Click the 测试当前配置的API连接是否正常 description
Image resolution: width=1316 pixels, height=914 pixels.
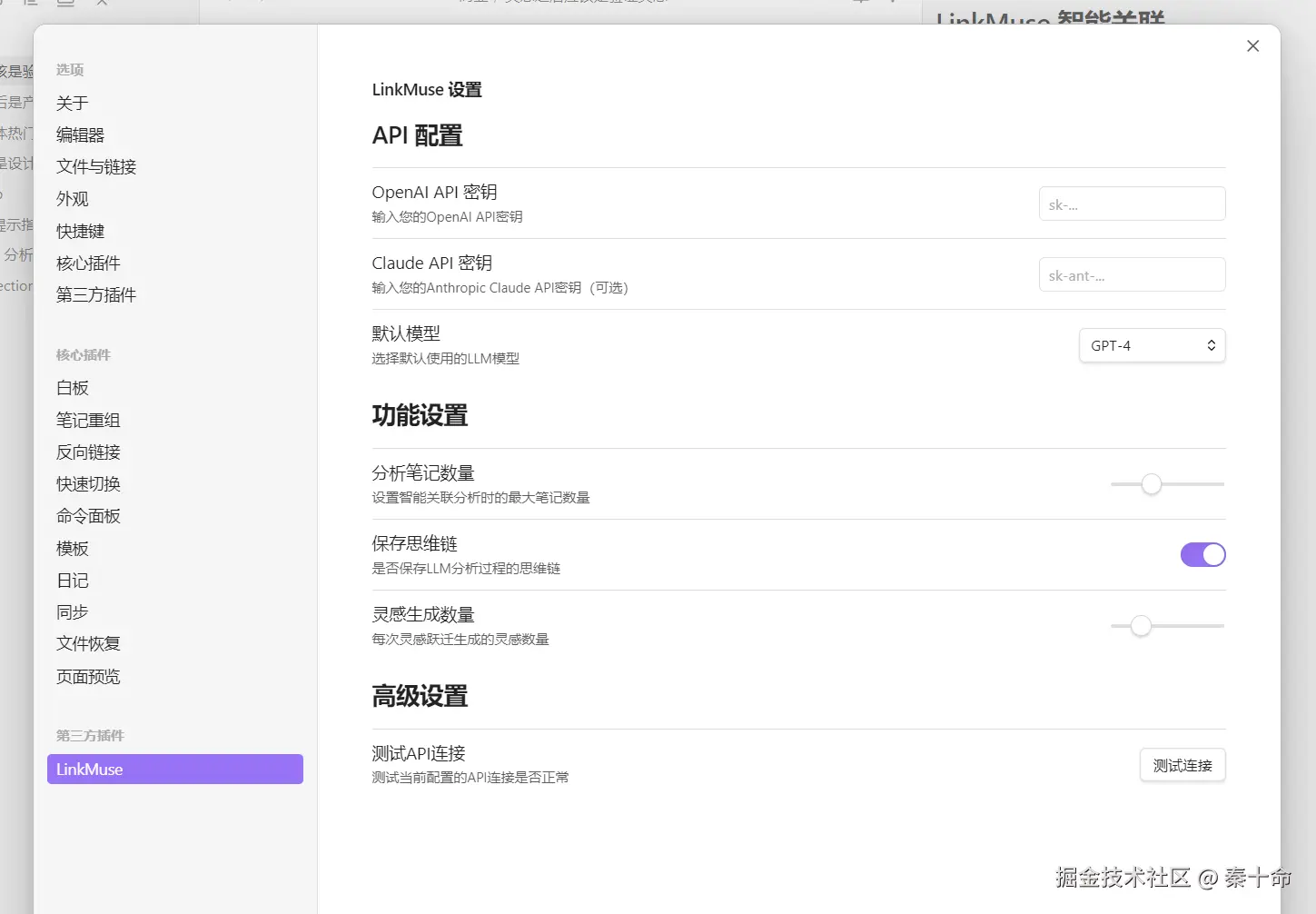click(470, 777)
